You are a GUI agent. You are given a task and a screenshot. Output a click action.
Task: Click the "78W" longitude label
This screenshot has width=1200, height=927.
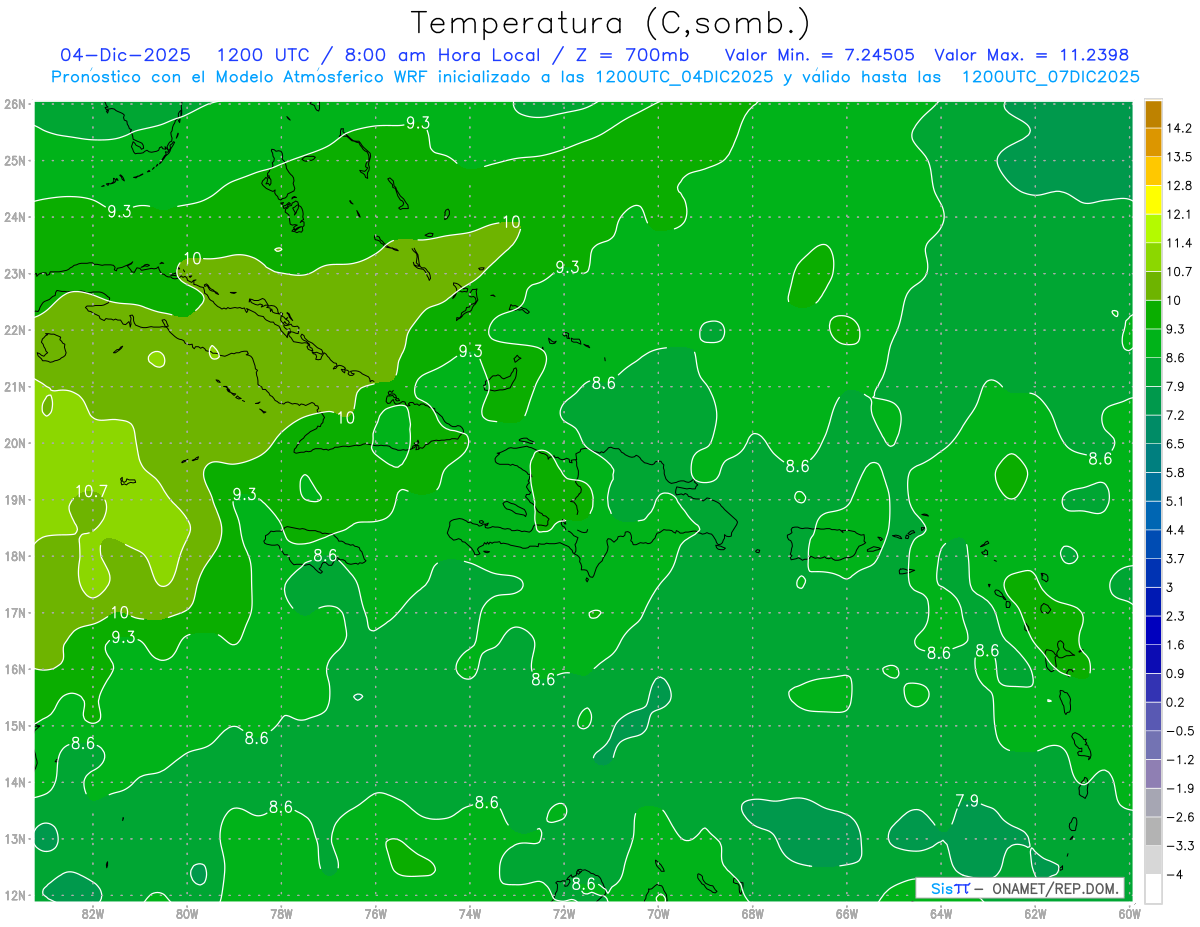tap(281, 914)
